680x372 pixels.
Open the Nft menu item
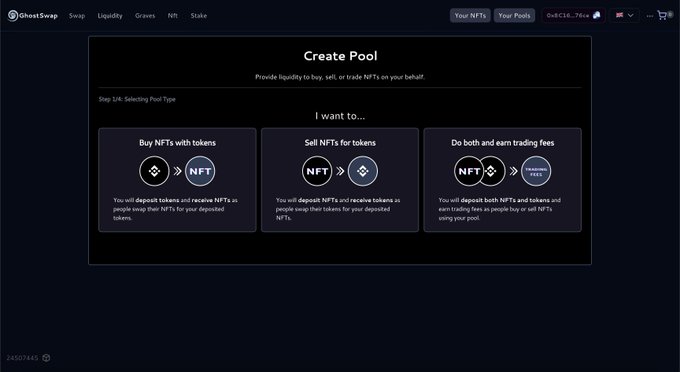tap(173, 16)
